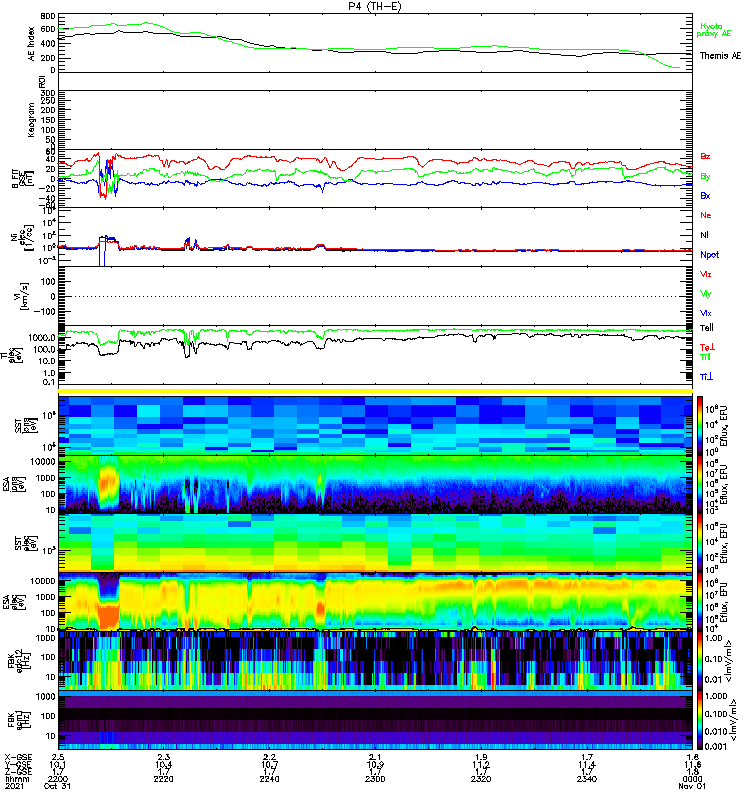
Task: Click the <|mV/m|> label beside FBK edc12
Action: [729, 661]
